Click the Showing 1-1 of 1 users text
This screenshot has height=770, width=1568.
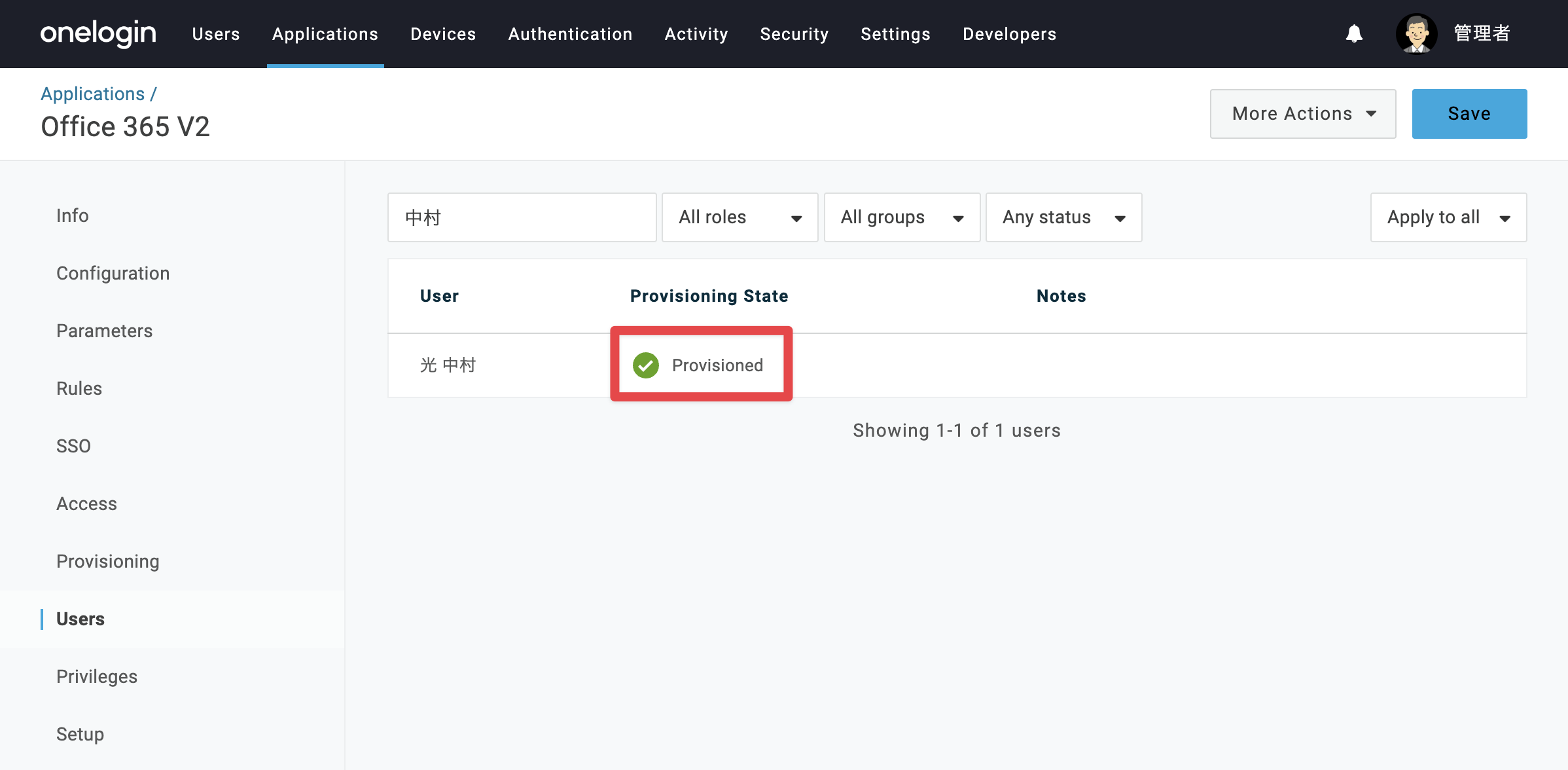[x=957, y=430]
